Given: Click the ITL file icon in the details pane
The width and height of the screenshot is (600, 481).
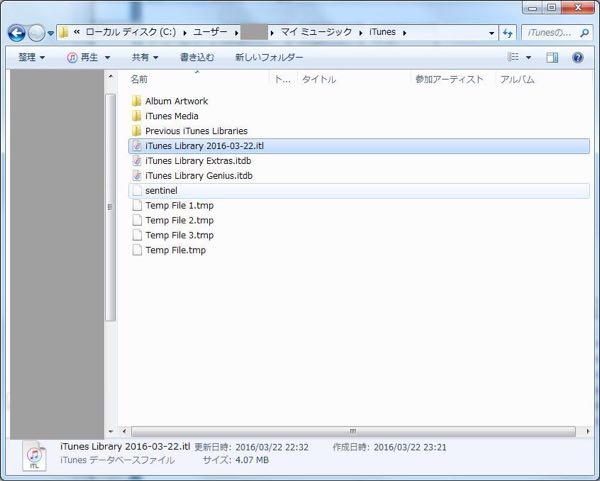Looking at the screenshot, I should 34,456.
